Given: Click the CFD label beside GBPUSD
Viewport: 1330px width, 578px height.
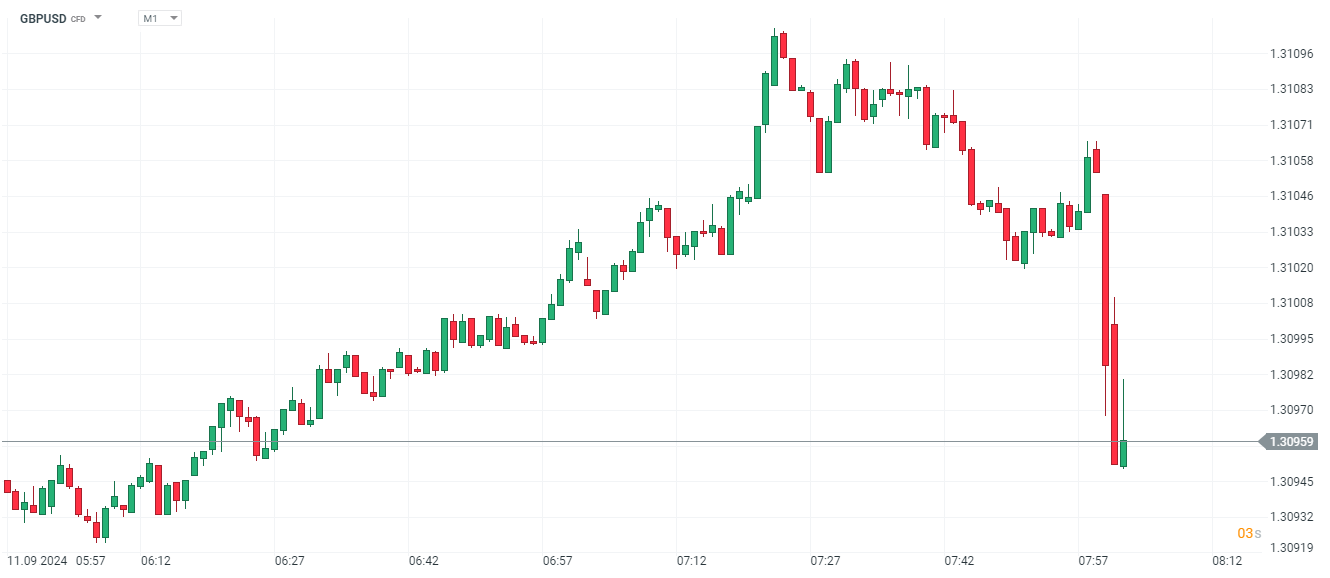Looking at the screenshot, I should [x=78, y=19].
